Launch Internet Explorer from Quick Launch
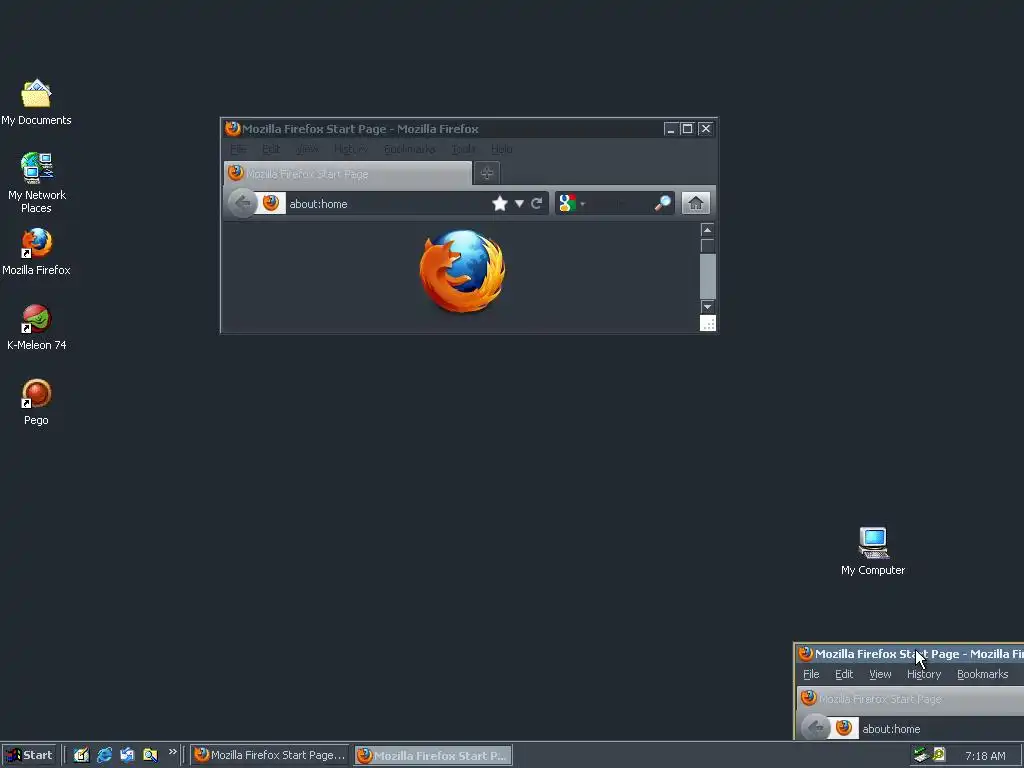1024x768 pixels. point(104,755)
